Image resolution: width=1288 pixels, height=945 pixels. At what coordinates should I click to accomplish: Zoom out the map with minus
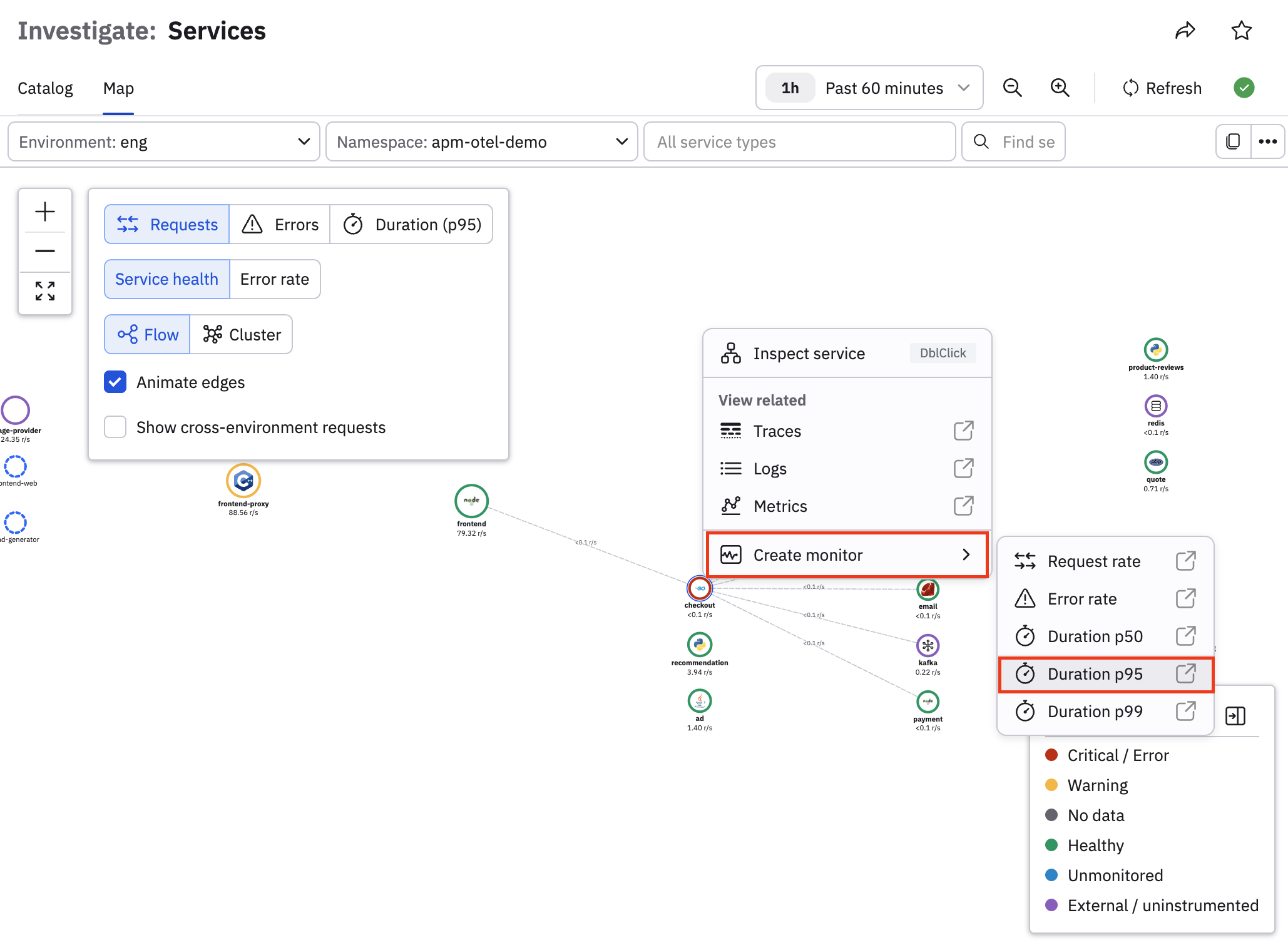[45, 251]
